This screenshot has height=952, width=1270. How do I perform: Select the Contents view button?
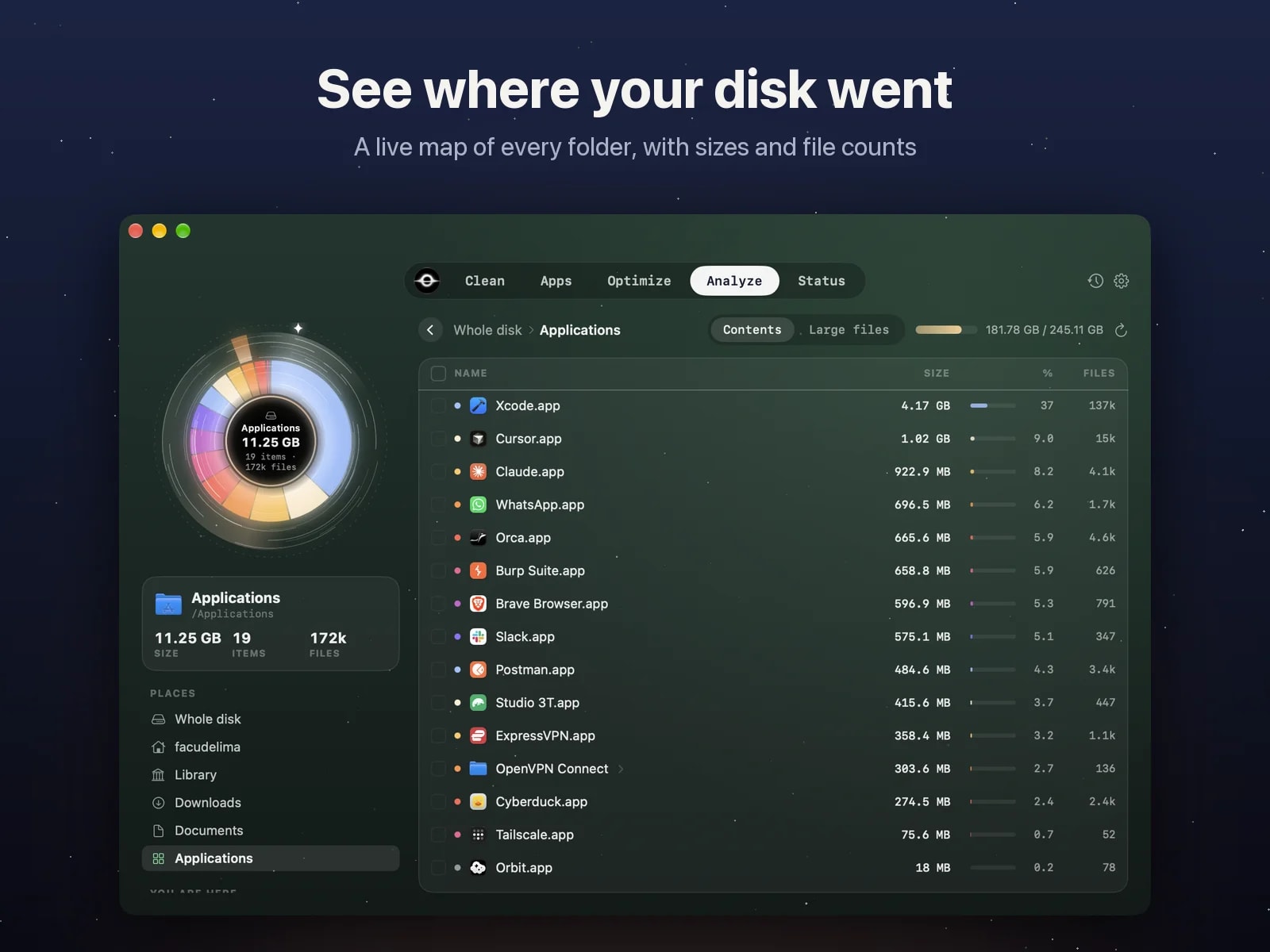[752, 330]
